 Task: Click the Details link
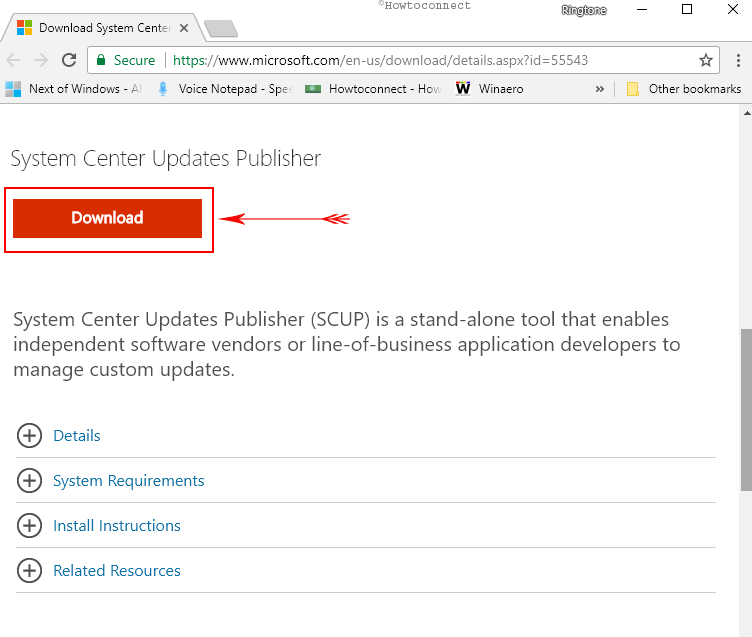pos(77,436)
